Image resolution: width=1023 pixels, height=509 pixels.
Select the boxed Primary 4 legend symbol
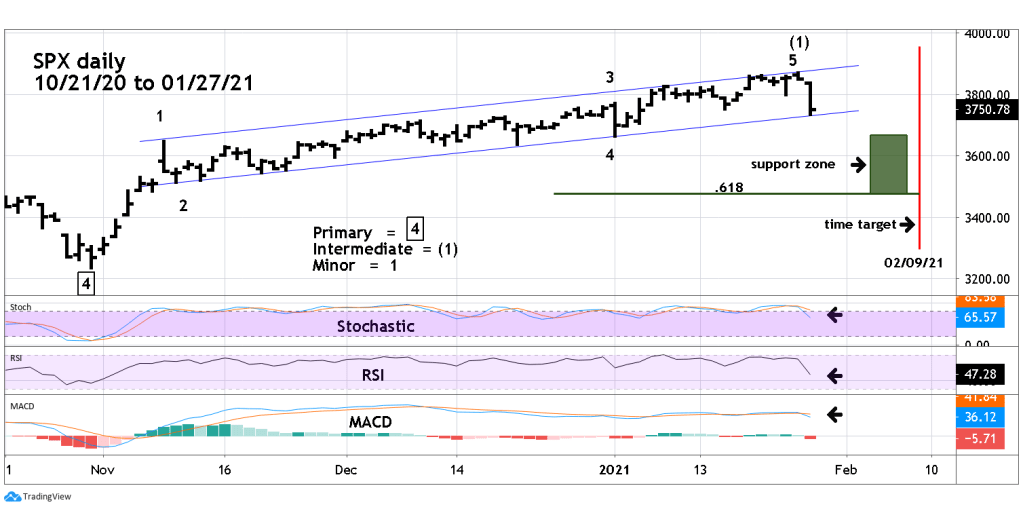tap(413, 232)
